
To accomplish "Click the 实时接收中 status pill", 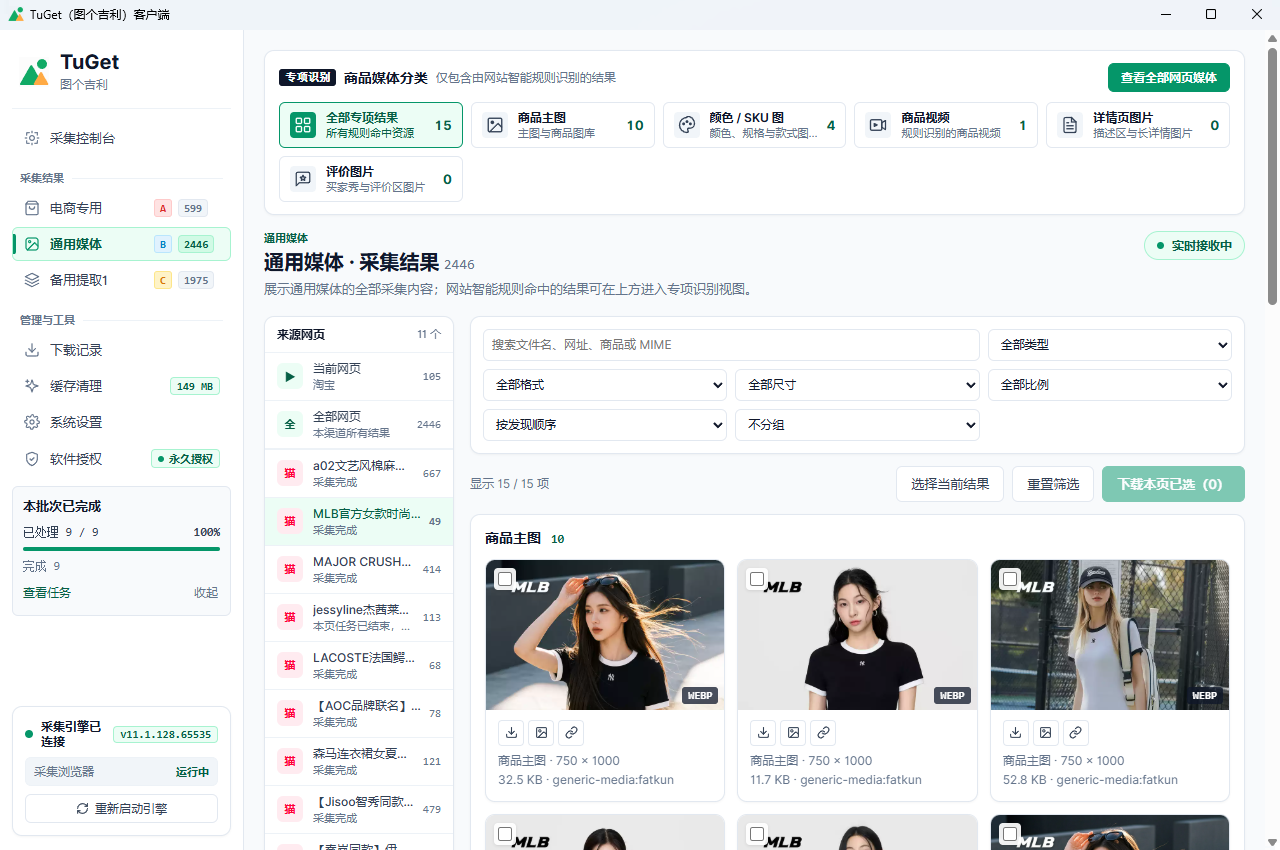I will click(1194, 245).
